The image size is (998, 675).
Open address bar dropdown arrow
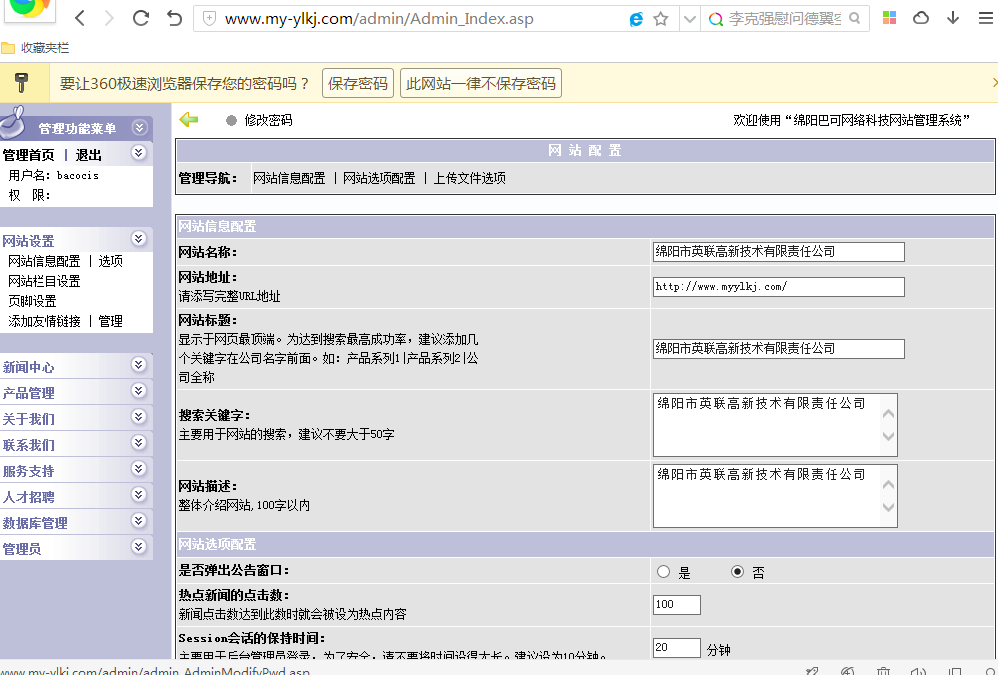click(689, 19)
